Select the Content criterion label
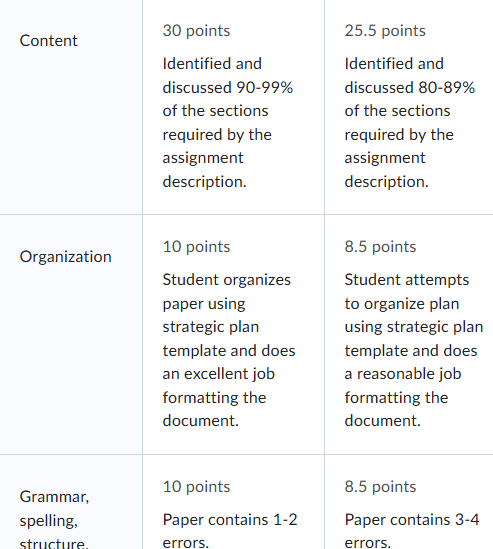 coord(48,41)
